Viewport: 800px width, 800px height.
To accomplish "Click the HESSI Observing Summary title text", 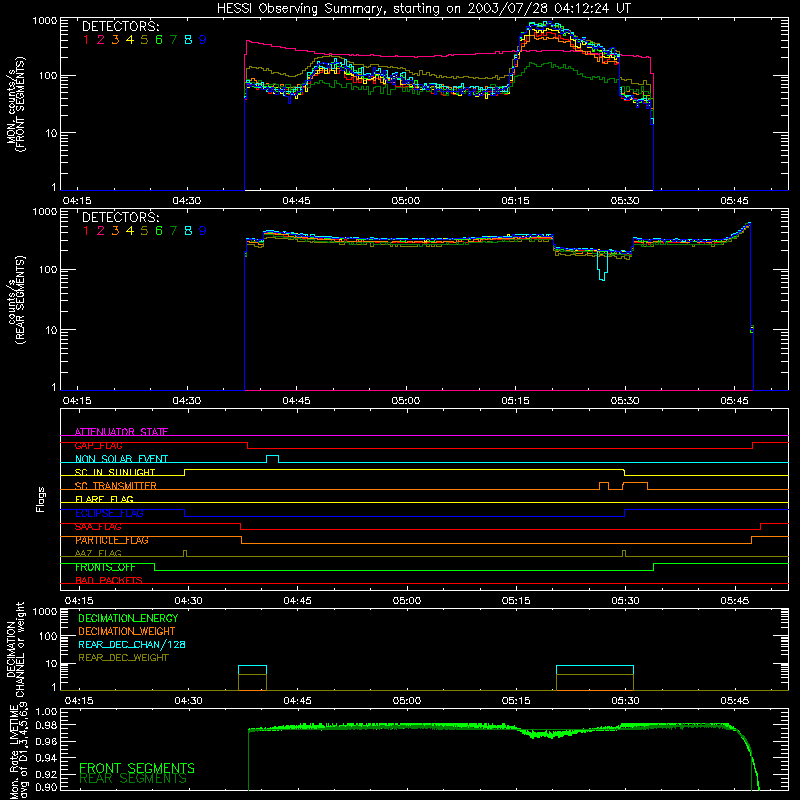I will [x=423, y=9].
